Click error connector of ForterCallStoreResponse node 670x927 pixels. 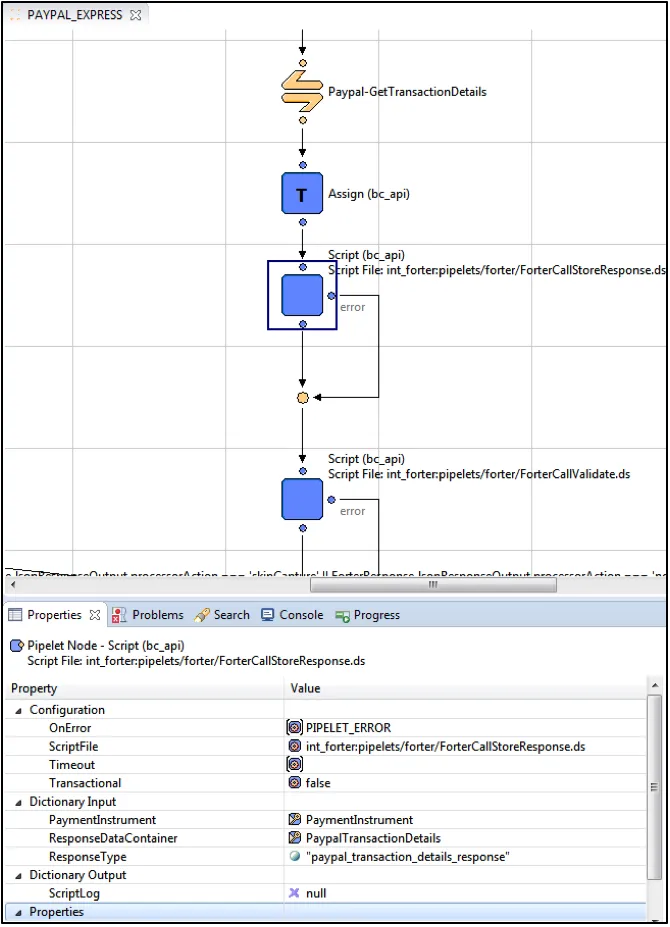(x=331, y=296)
